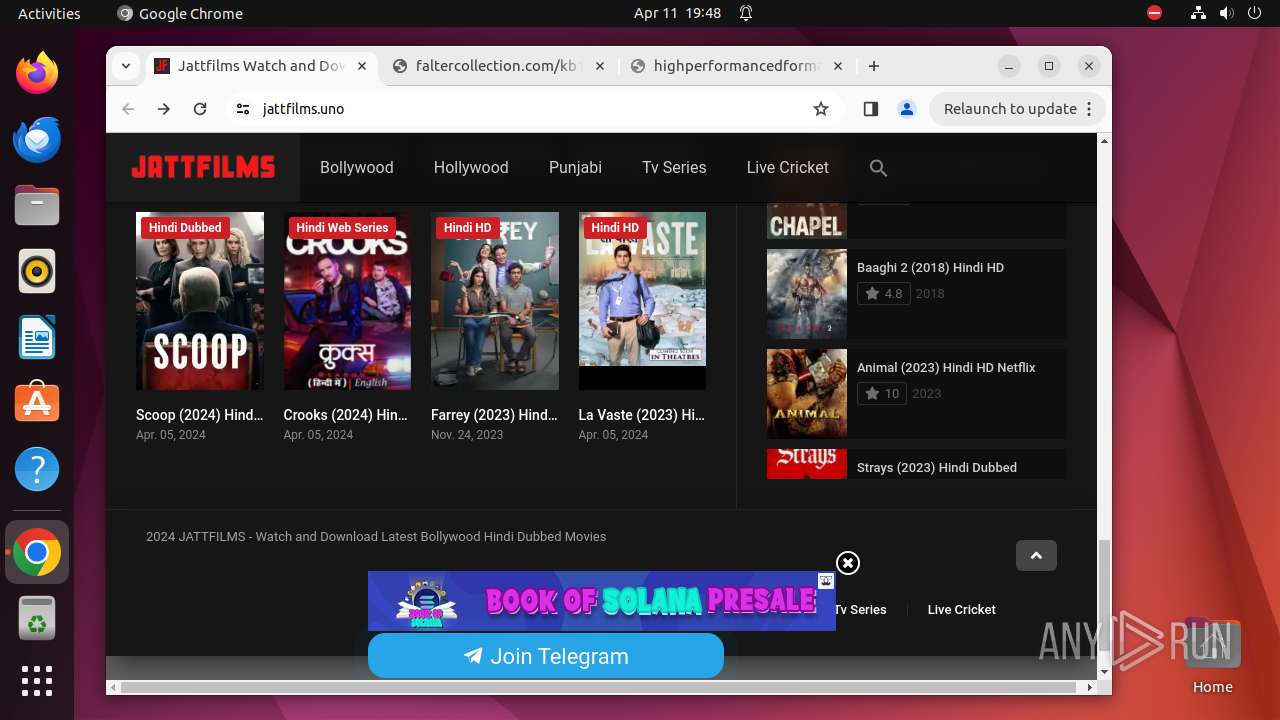Viewport: 1280px width, 720px height.
Task: Click La Vaste (2023) title link
Action: (x=642, y=415)
